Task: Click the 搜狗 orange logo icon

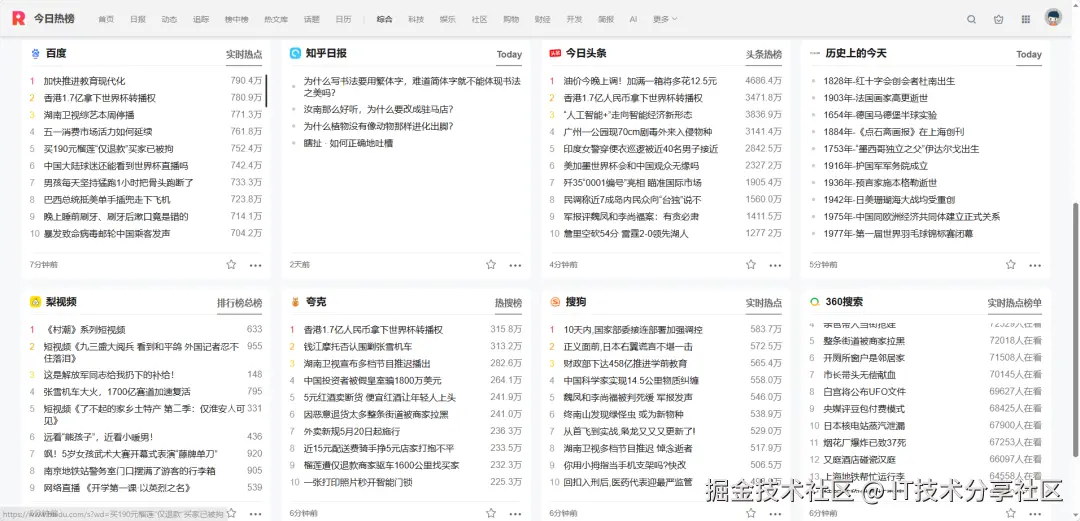Action: (x=555, y=302)
